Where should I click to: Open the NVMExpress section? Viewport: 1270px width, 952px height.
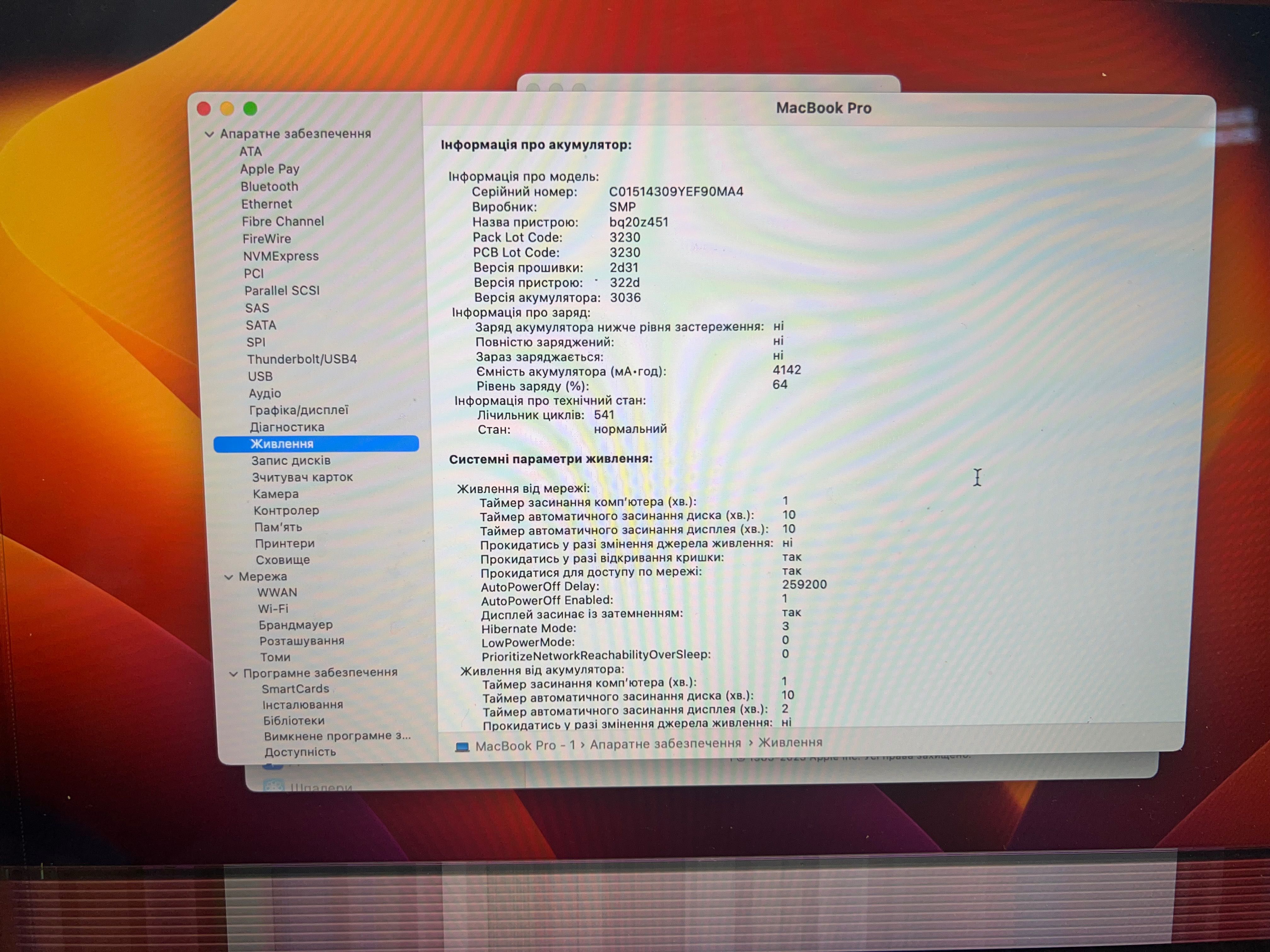(x=281, y=257)
